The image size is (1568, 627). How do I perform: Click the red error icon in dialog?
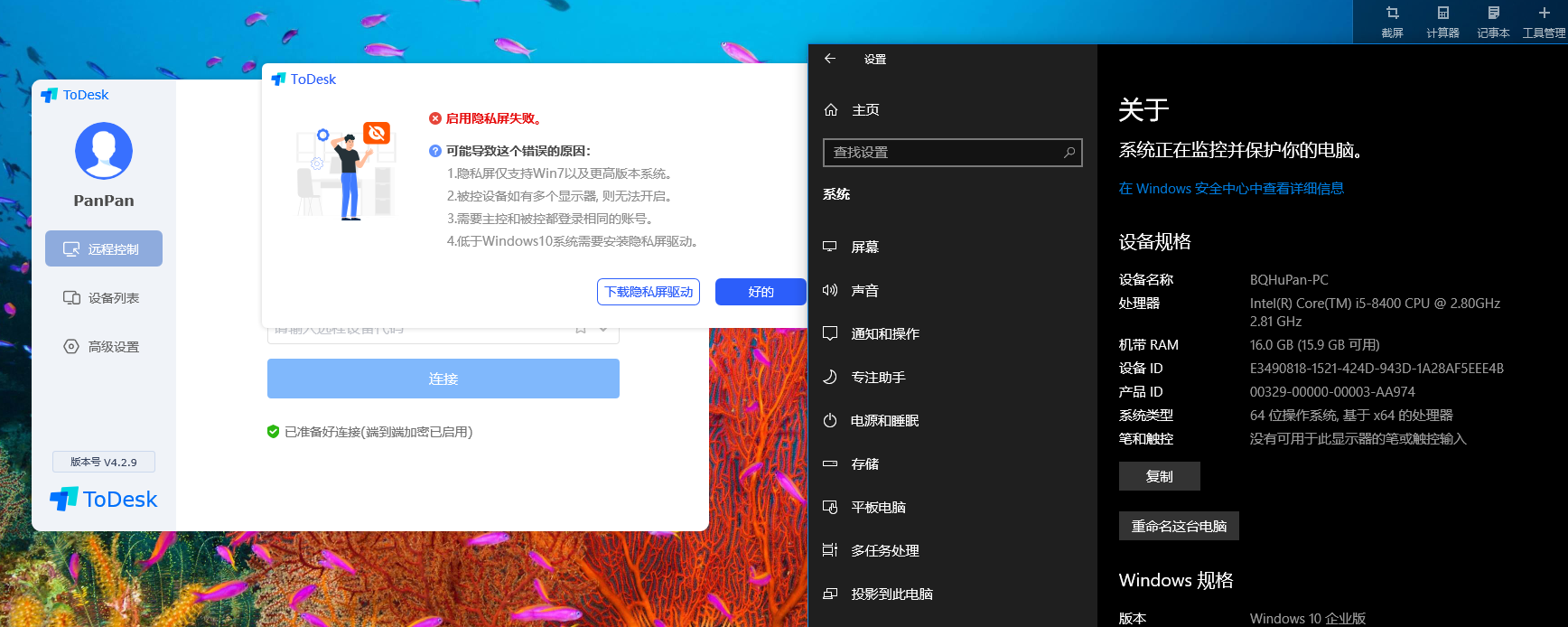tap(435, 118)
